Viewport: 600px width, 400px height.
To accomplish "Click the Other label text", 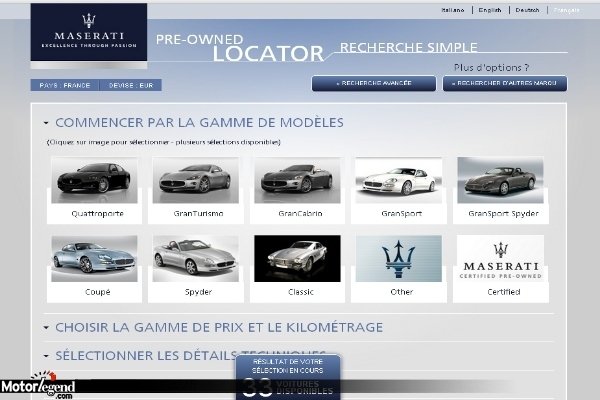I will (x=402, y=292).
